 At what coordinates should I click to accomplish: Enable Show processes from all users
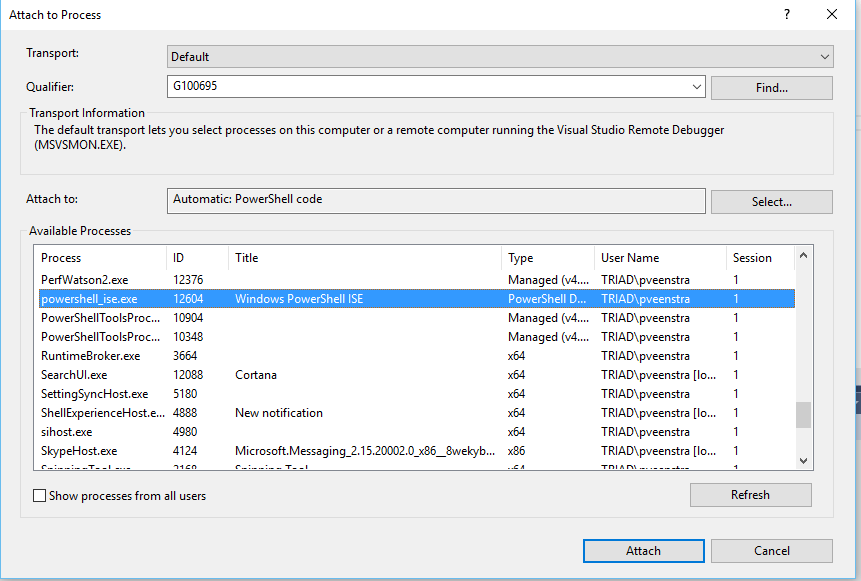40,496
